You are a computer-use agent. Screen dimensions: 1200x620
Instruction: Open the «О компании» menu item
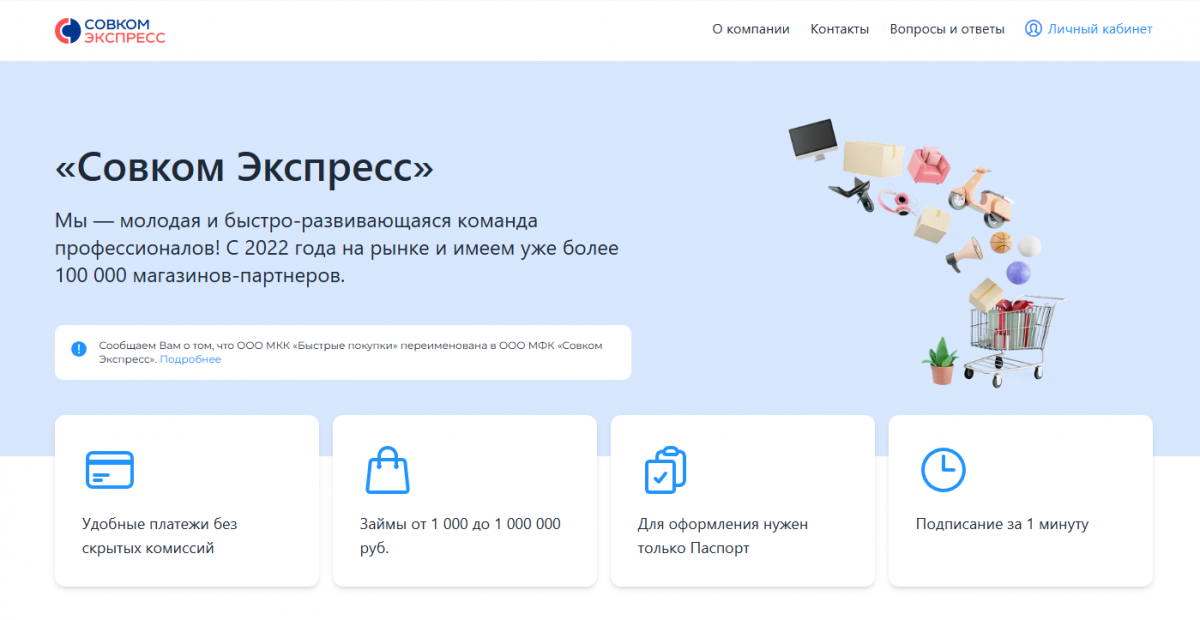[x=750, y=29]
